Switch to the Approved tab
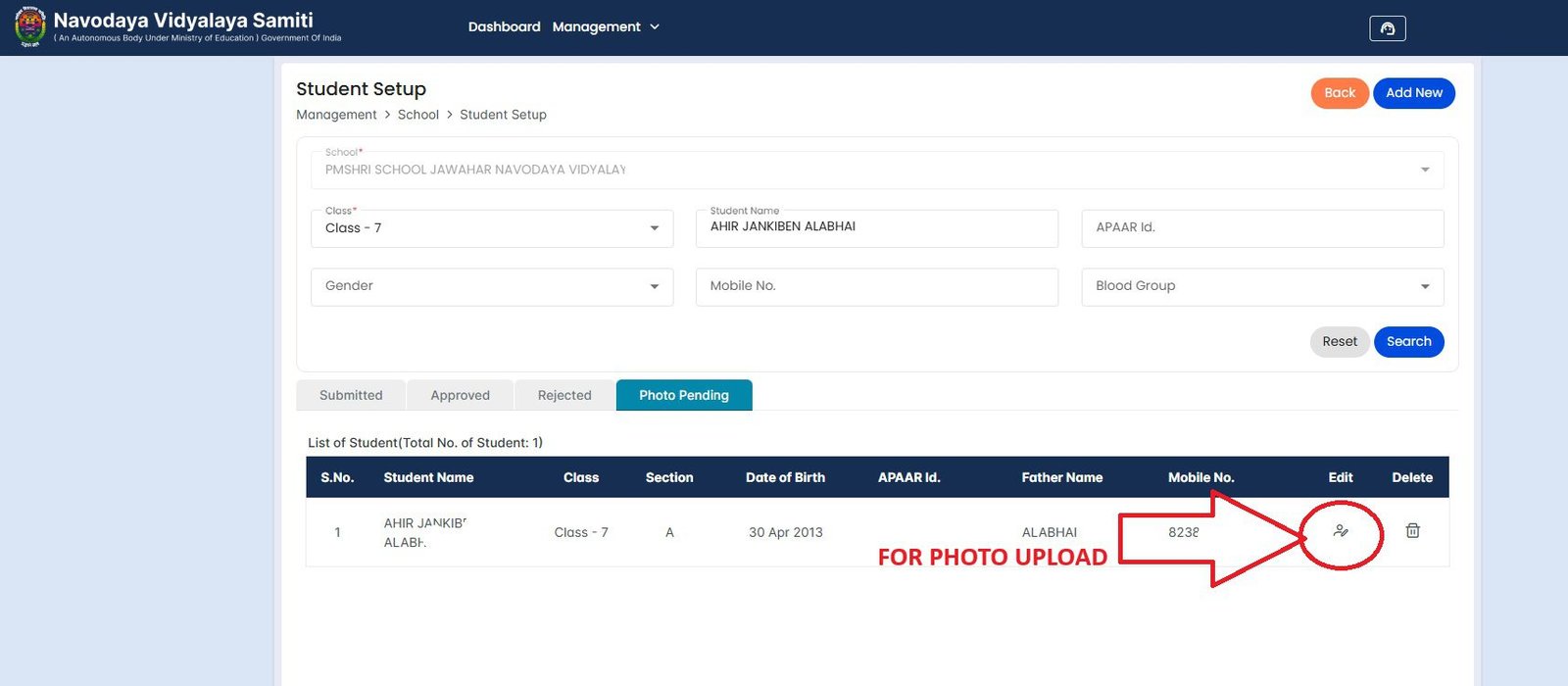Screen dimensions: 1568x686 460,395
